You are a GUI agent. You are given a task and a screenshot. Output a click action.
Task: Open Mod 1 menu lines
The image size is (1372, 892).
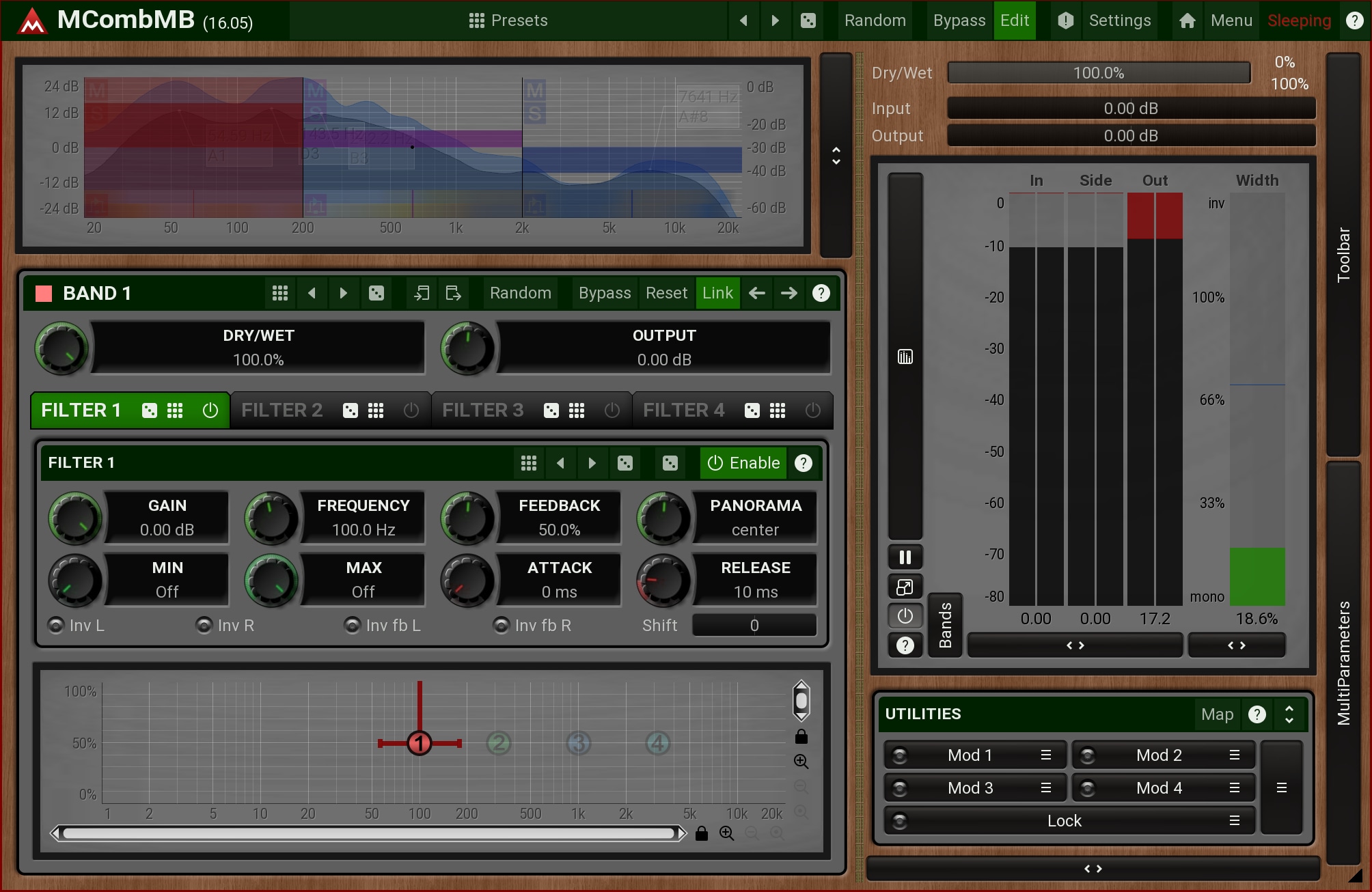coord(1046,755)
